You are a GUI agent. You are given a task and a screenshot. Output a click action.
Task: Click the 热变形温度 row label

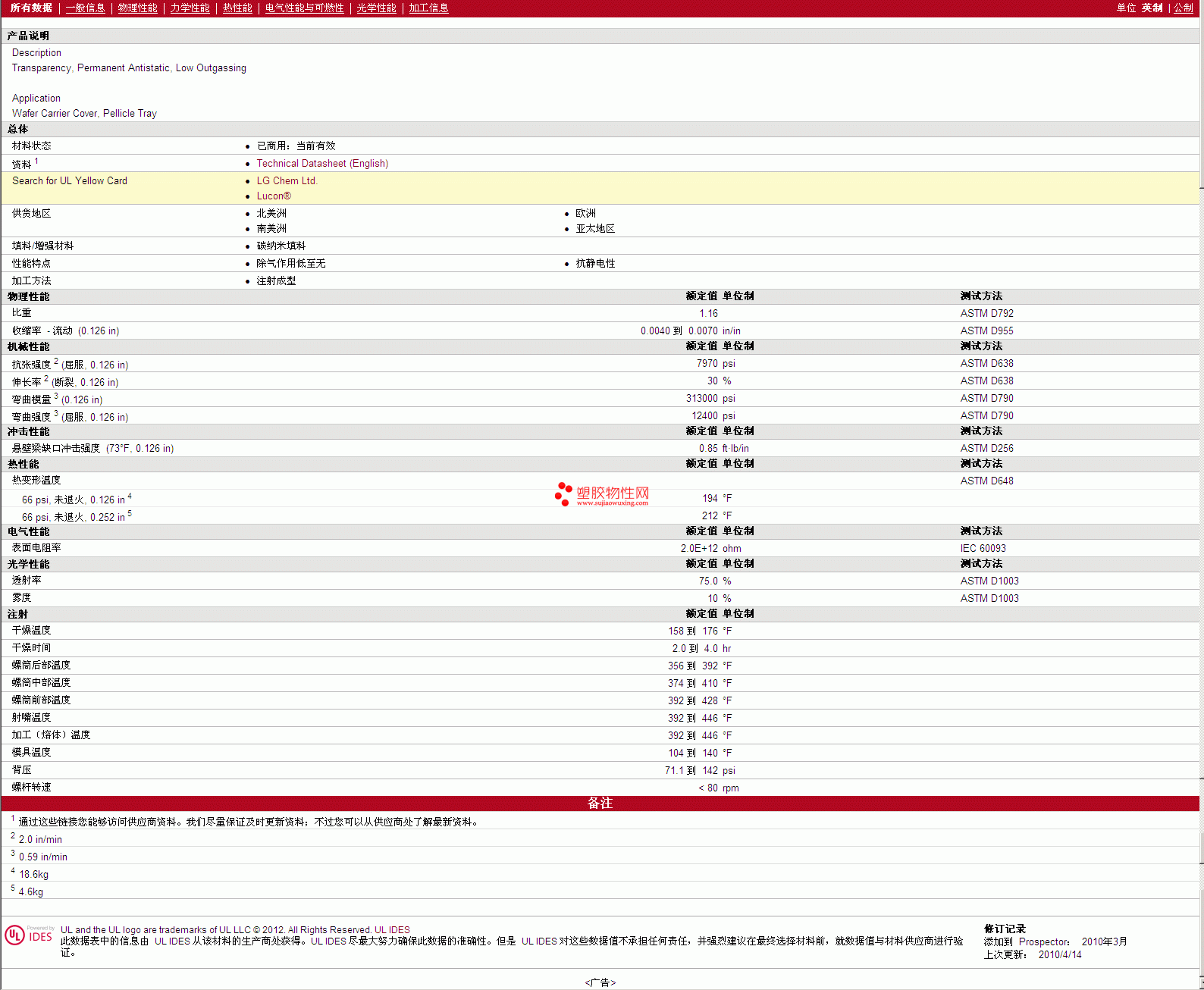(x=36, y=480)
